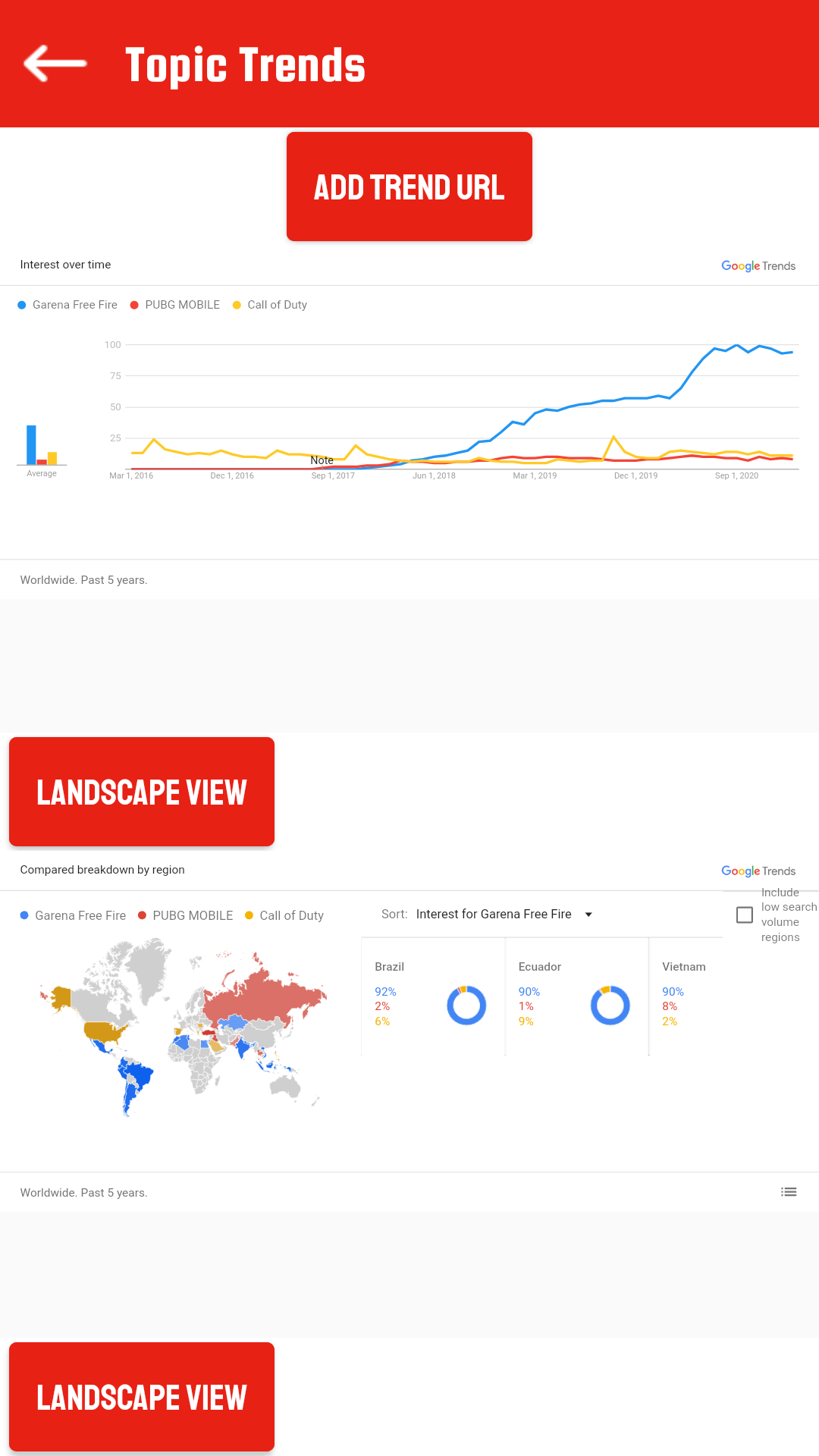819x1456 pixels.
Task: Open Google Trends logo above time chart
Action: click(758, 265)
